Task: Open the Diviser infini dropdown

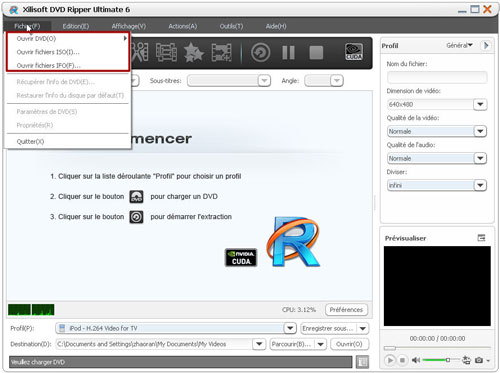Action: (480, 185)
